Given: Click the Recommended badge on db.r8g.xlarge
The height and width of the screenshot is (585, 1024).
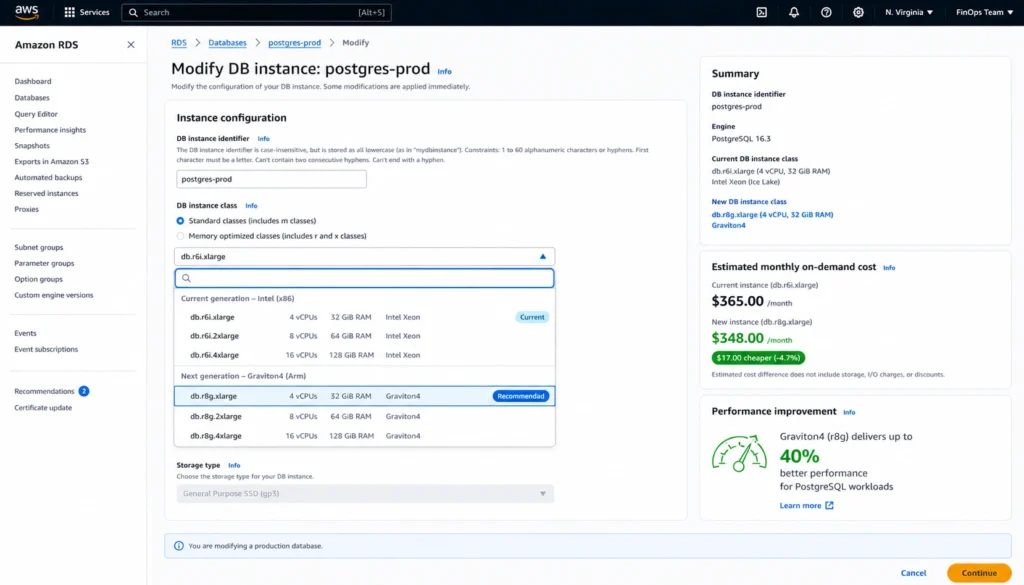Looking at the screenshot, I should coord(520,396).
